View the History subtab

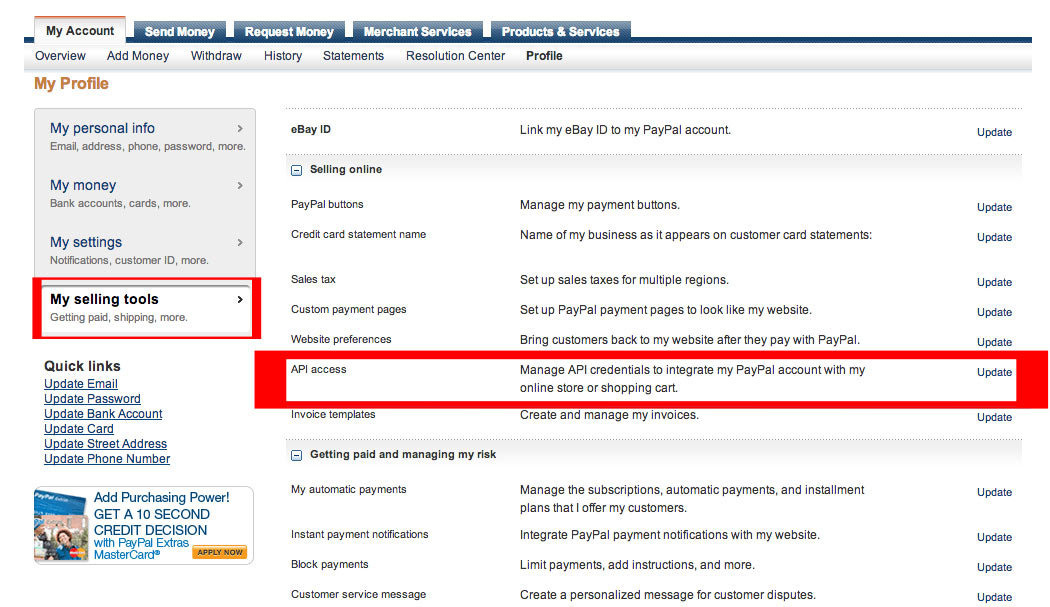[x=283, y=56]
